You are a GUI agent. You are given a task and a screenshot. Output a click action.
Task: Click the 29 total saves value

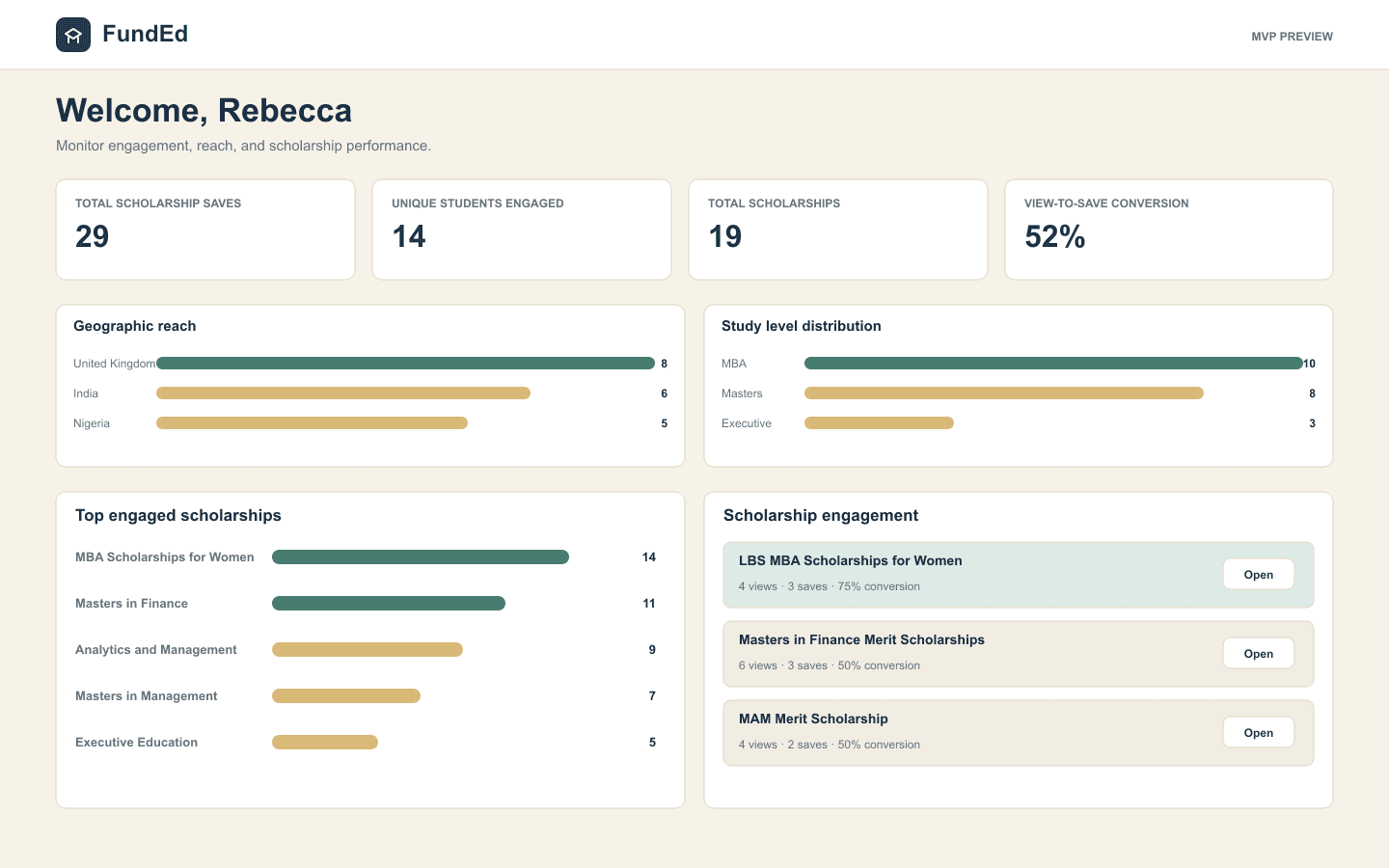pyautogui.click(x=93, y=236)
